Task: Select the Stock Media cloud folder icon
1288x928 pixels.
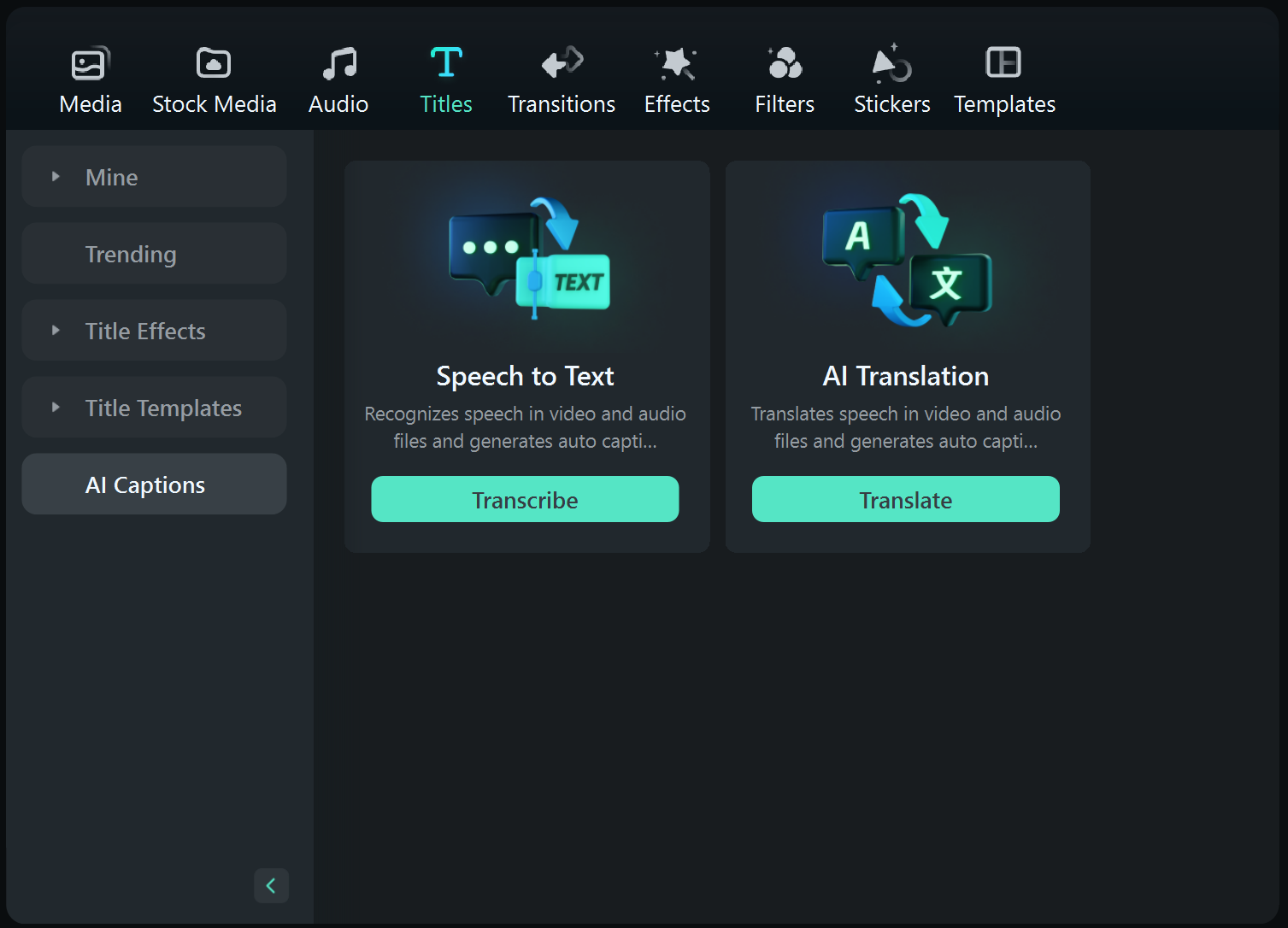Action: pyautogui.click(x=214, y=64)
